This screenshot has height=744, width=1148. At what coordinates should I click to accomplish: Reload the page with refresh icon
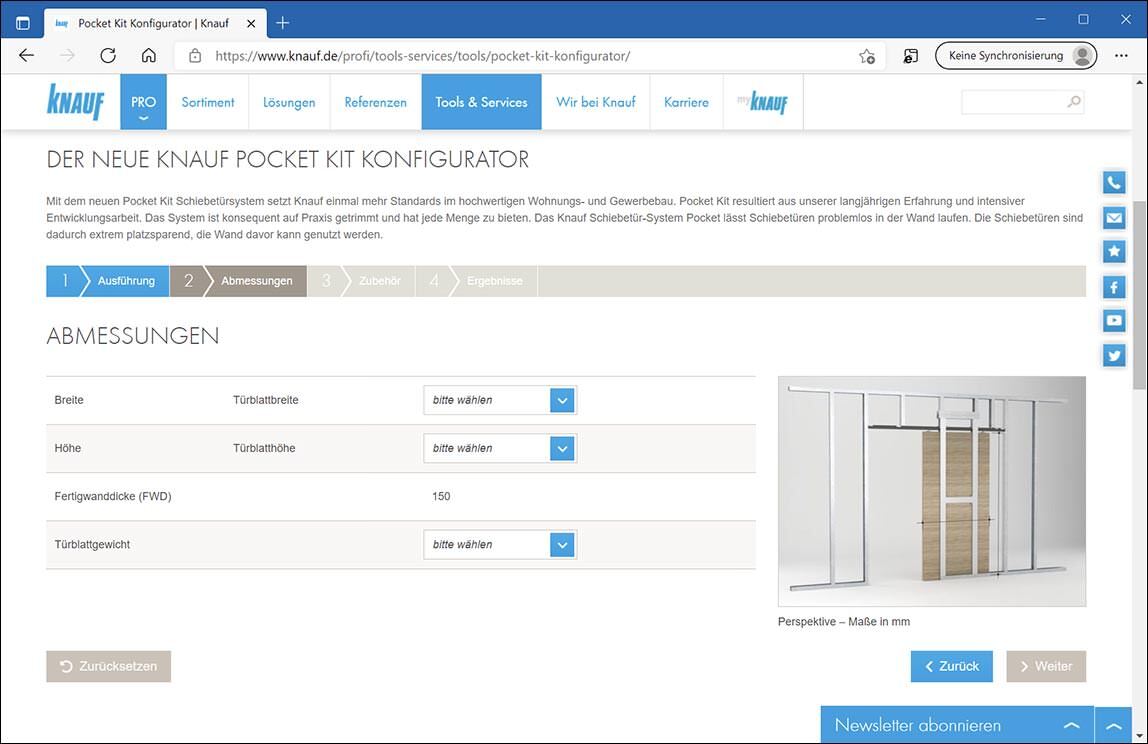pos(108,56)
